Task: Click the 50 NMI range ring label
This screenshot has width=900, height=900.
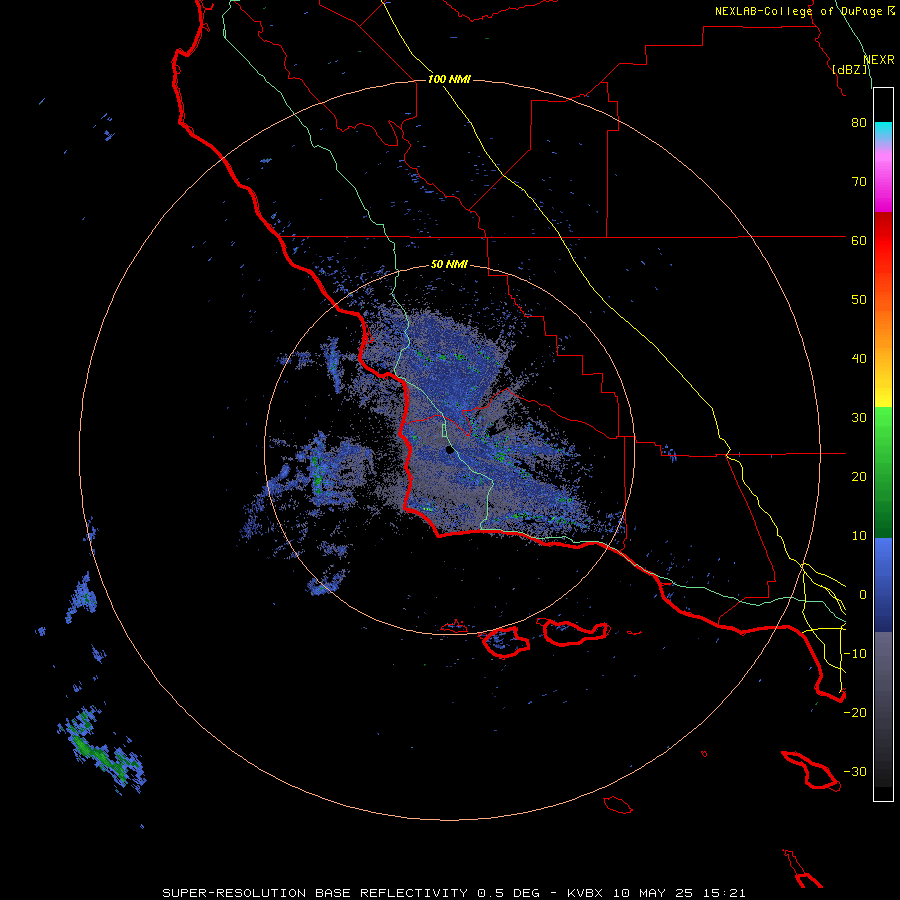Action: [449, 265]
